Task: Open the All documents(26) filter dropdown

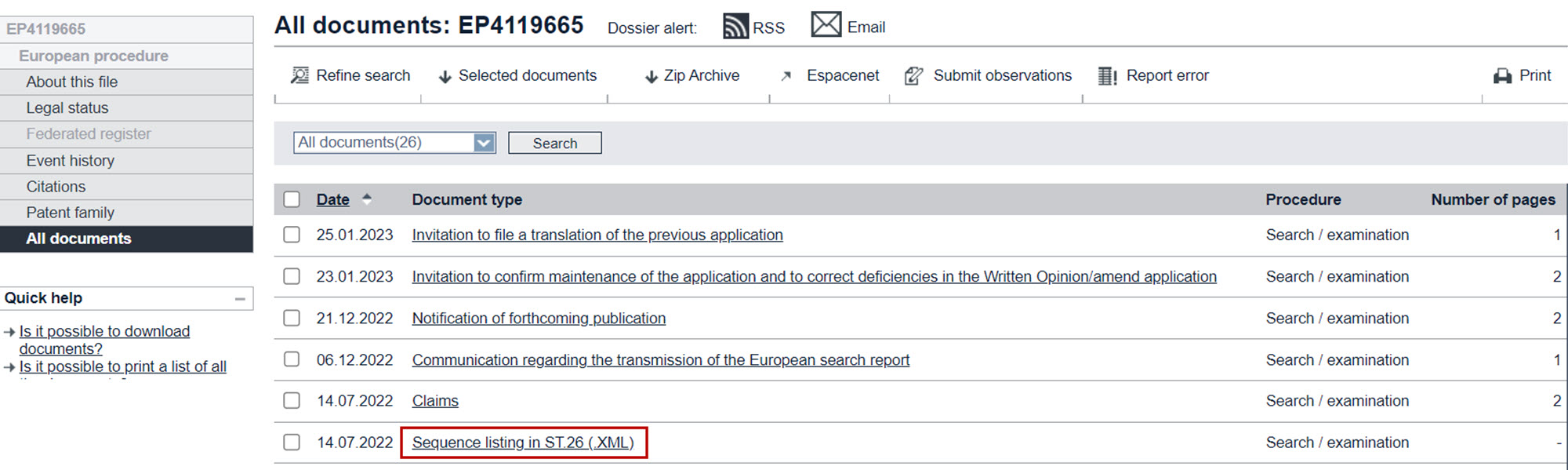Action: click(x=484, y=143)
